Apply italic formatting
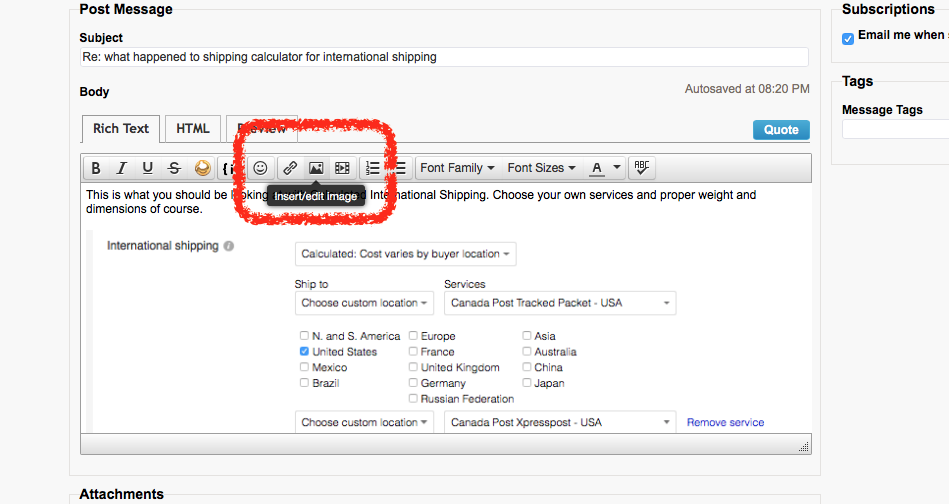Image resolution: width=949 pixels, height=504 pixels. (122, 168)
